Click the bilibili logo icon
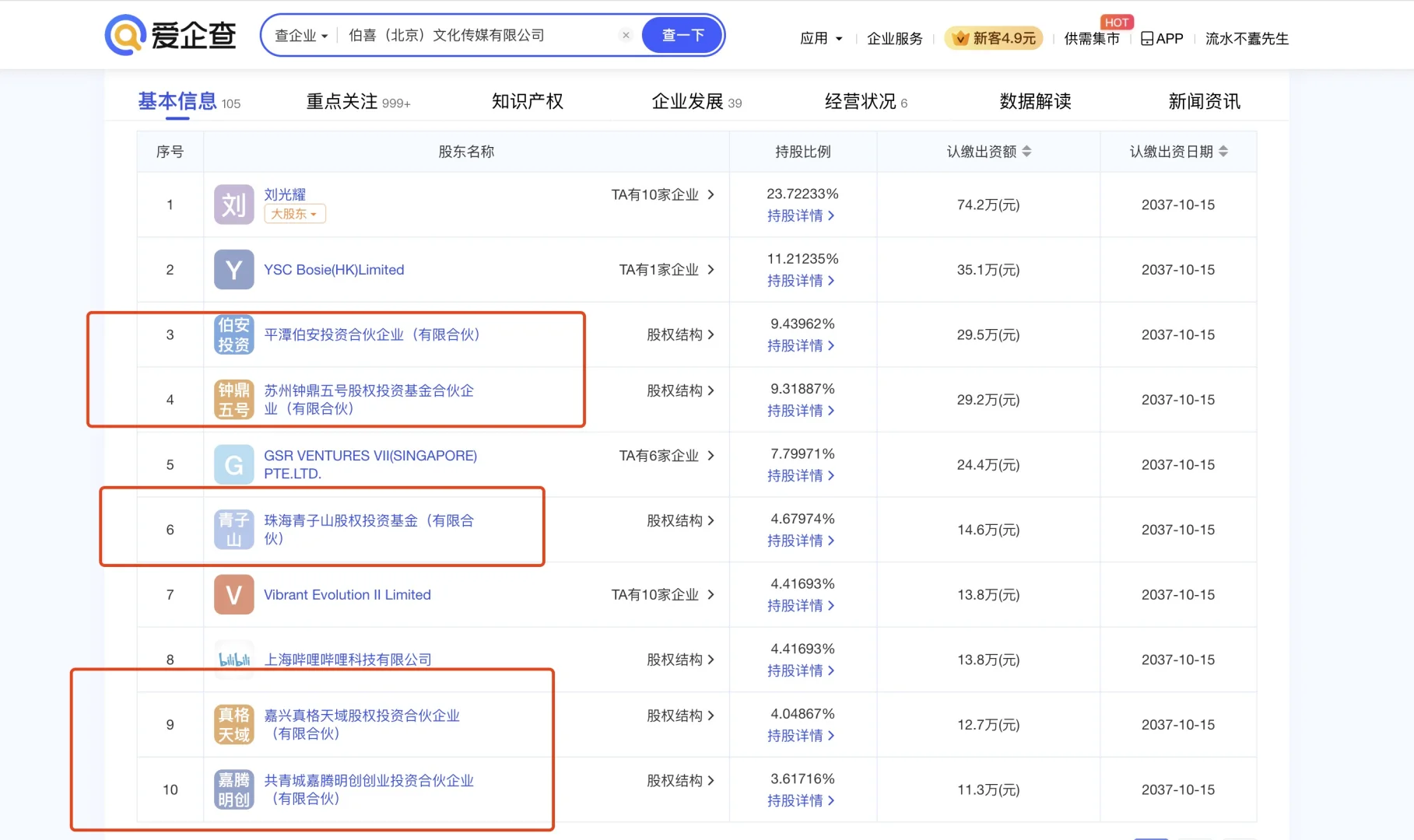This screenshot has width=1414, height=840. (233, 660)
